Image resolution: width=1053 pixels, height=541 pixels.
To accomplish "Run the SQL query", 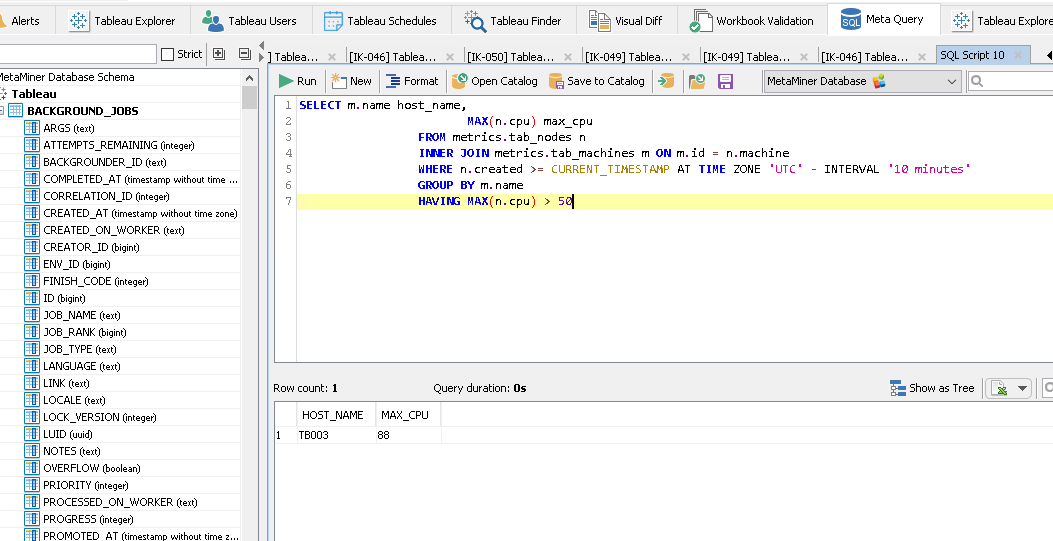I will coord(297,81).
